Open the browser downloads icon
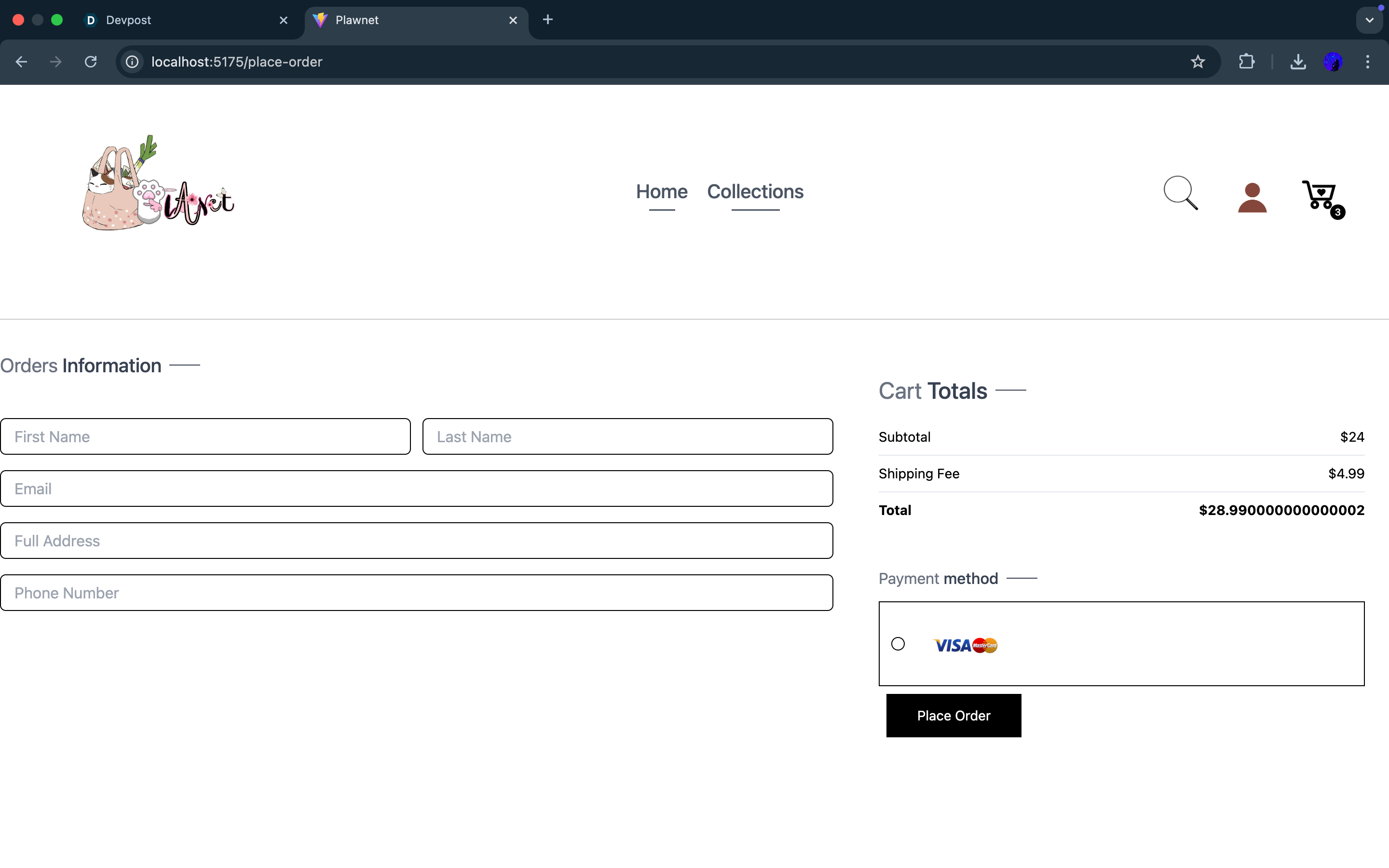 pyautogui.click(x=1298, y=62)
